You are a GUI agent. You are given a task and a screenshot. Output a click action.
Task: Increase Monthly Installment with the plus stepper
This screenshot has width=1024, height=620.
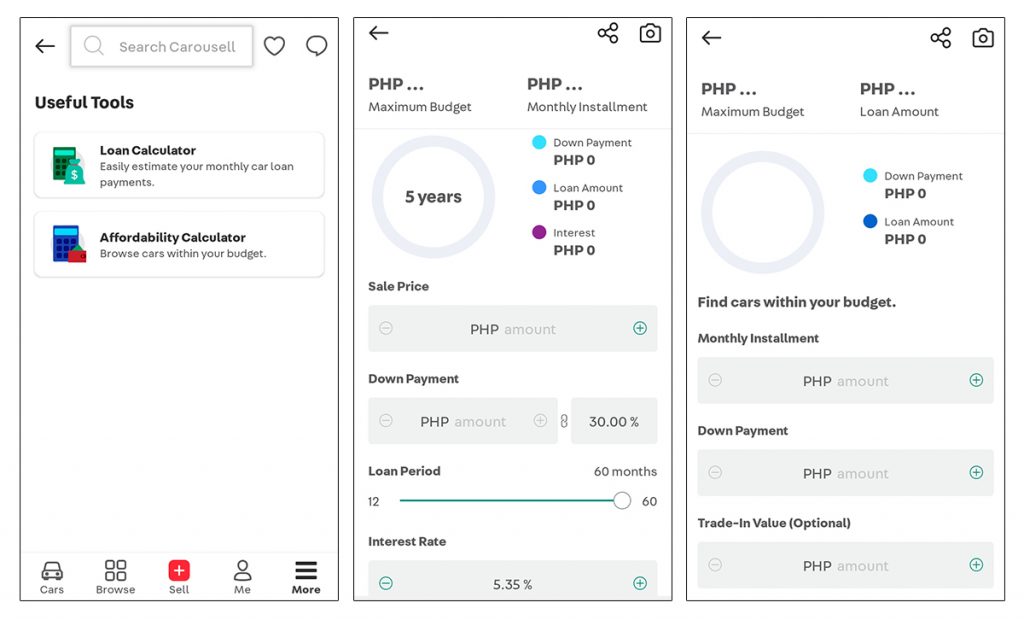(976, 380)
